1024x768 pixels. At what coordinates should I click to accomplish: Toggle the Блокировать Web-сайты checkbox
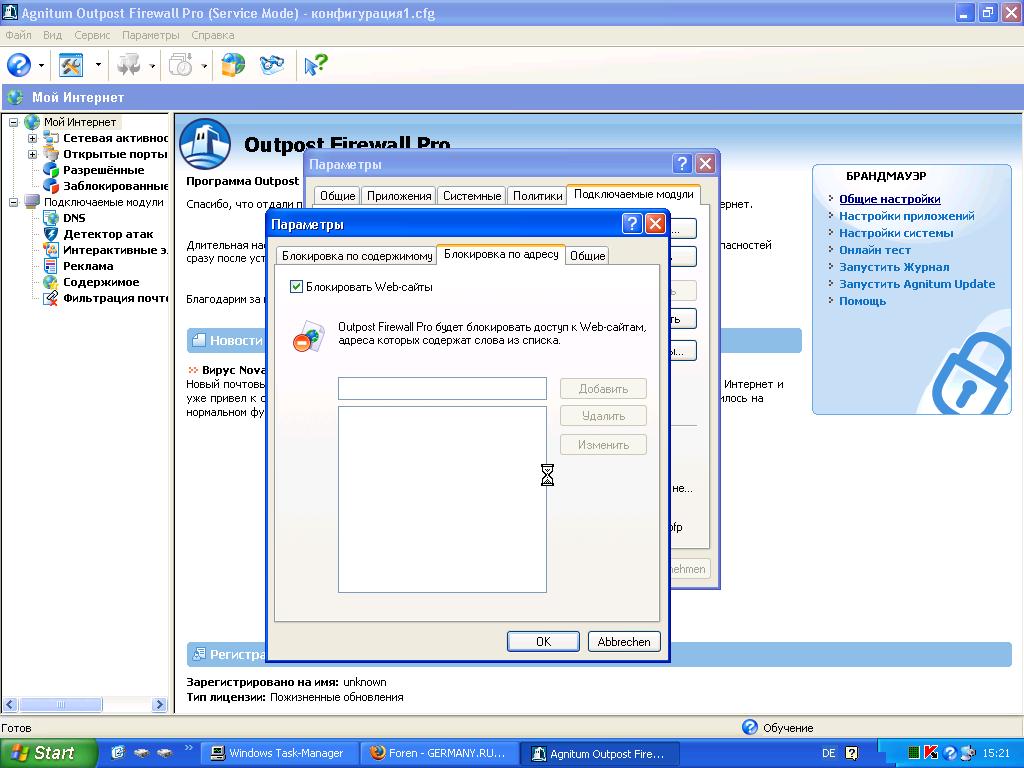tap(296, 287)
